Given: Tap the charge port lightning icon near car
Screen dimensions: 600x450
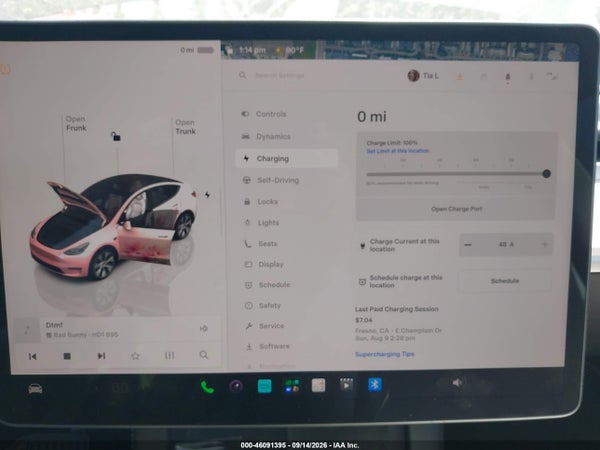Looking at the screenshot, I should tap(207, 195).
